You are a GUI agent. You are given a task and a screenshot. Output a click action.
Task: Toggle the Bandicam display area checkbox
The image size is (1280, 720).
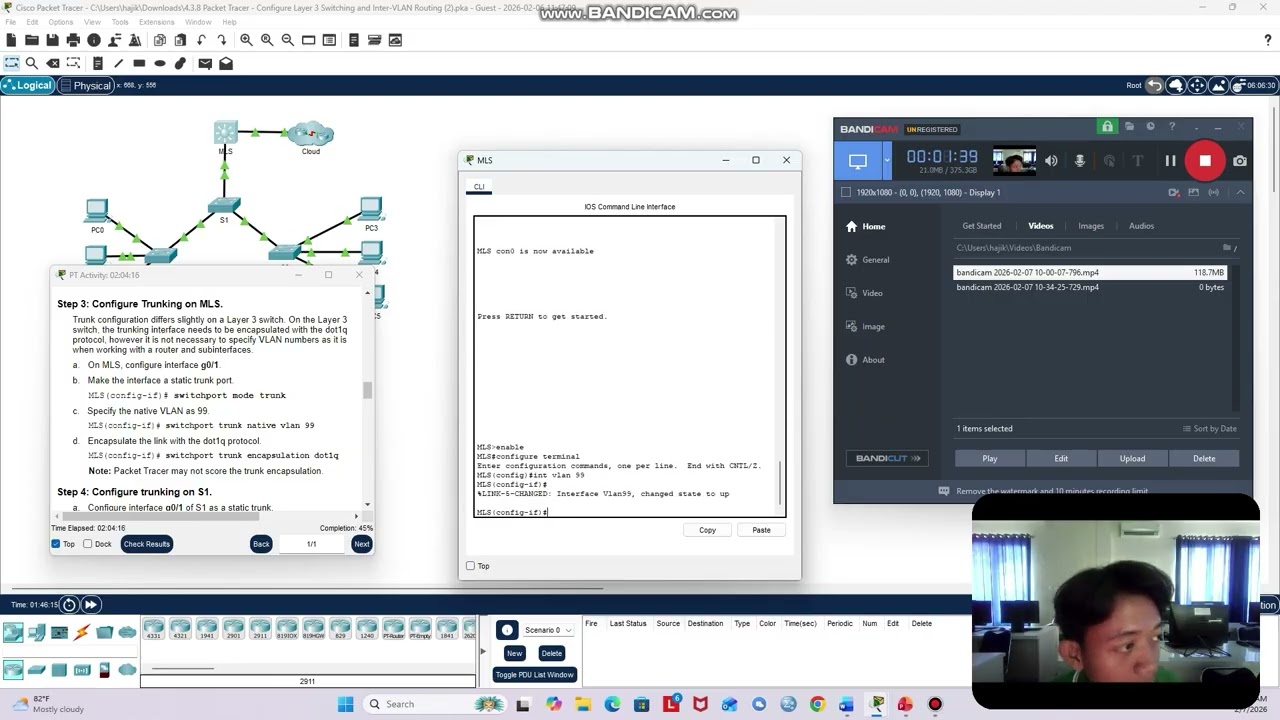point(846,192)
